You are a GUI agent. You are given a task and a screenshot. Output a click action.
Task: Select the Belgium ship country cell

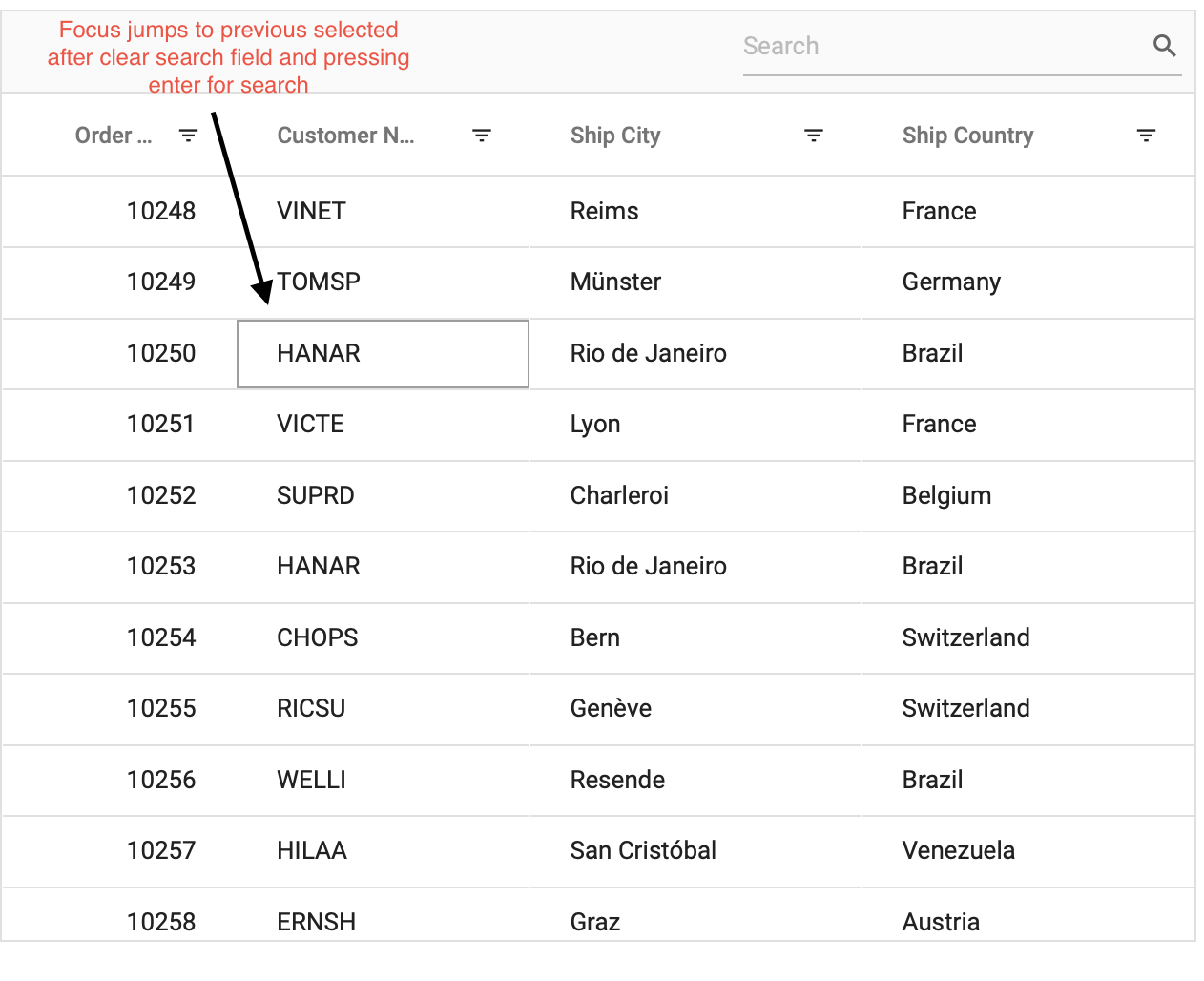946,495
